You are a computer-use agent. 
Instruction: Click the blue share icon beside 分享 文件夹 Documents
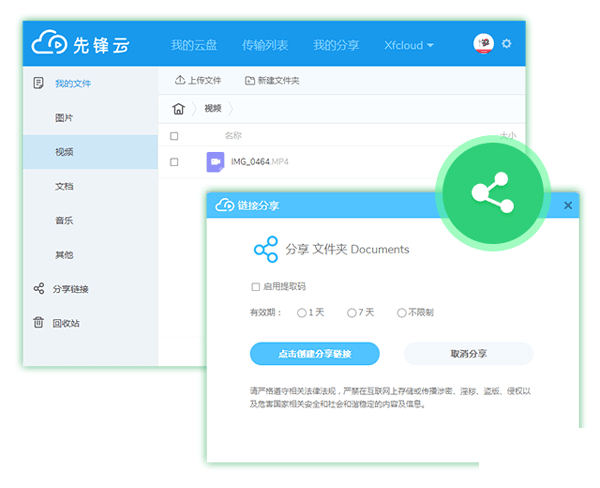[266, 249]
